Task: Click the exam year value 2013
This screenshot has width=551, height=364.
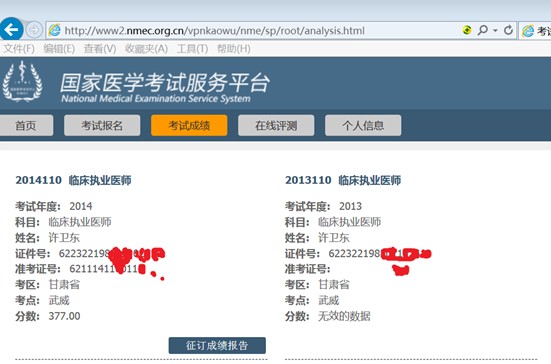Action: [x=350, y=206]
